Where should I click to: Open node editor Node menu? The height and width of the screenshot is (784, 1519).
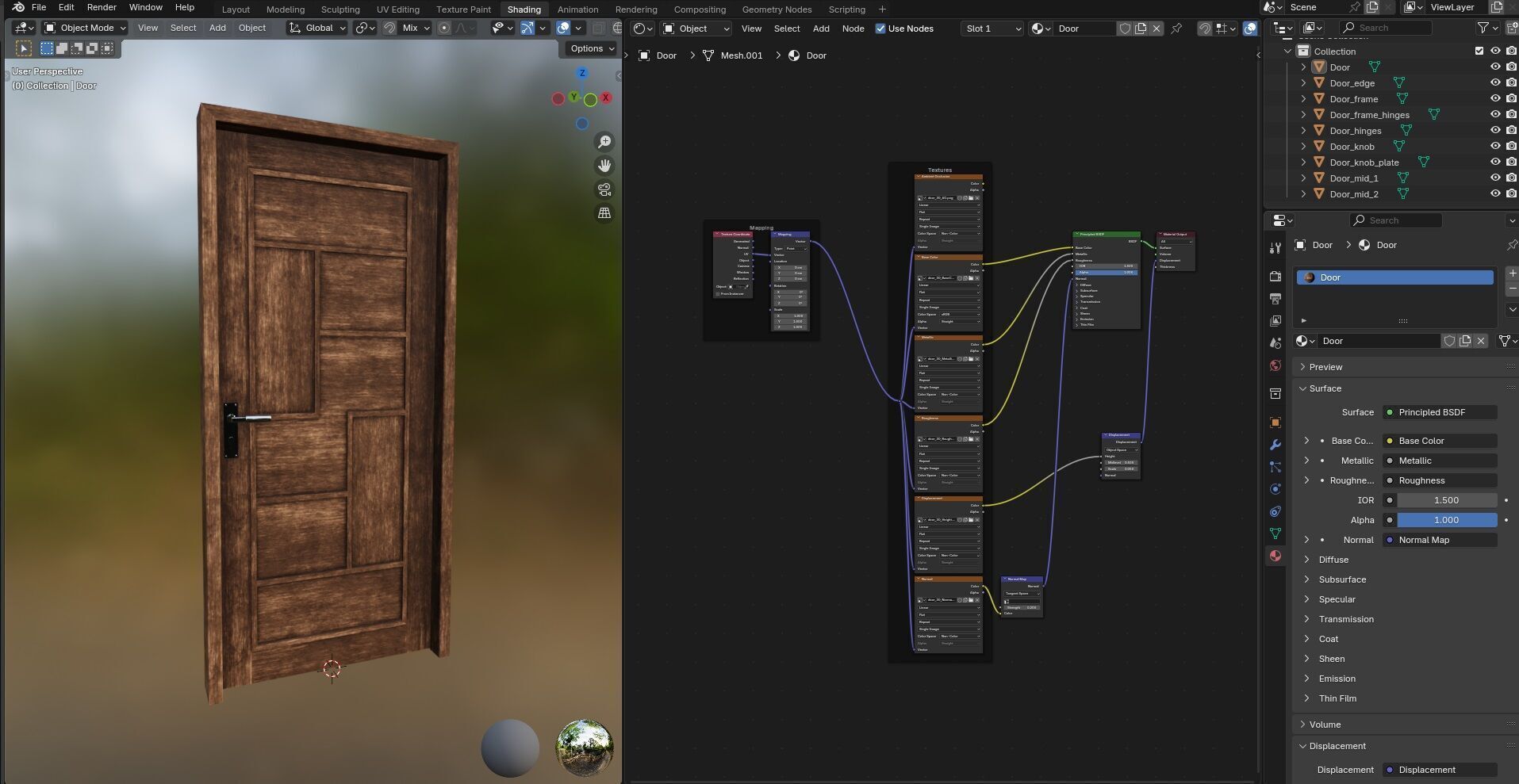853,29
